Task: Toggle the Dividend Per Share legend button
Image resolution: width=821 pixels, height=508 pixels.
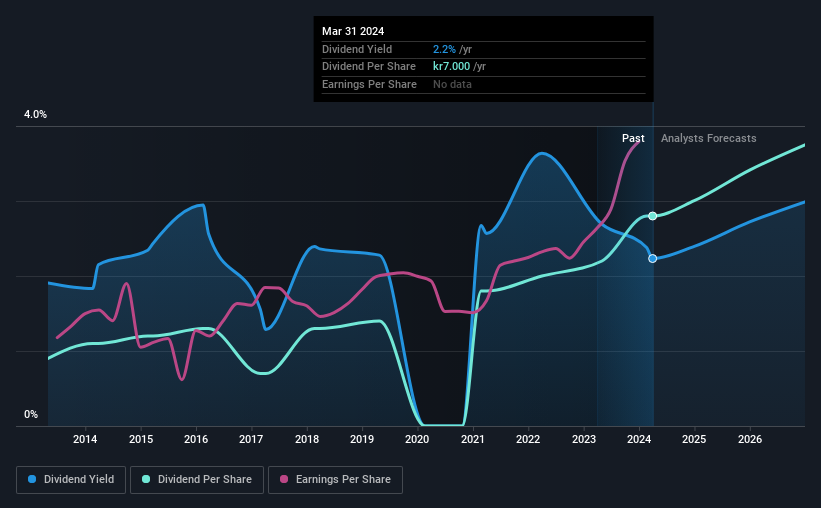Action: [x=197, y=480]
